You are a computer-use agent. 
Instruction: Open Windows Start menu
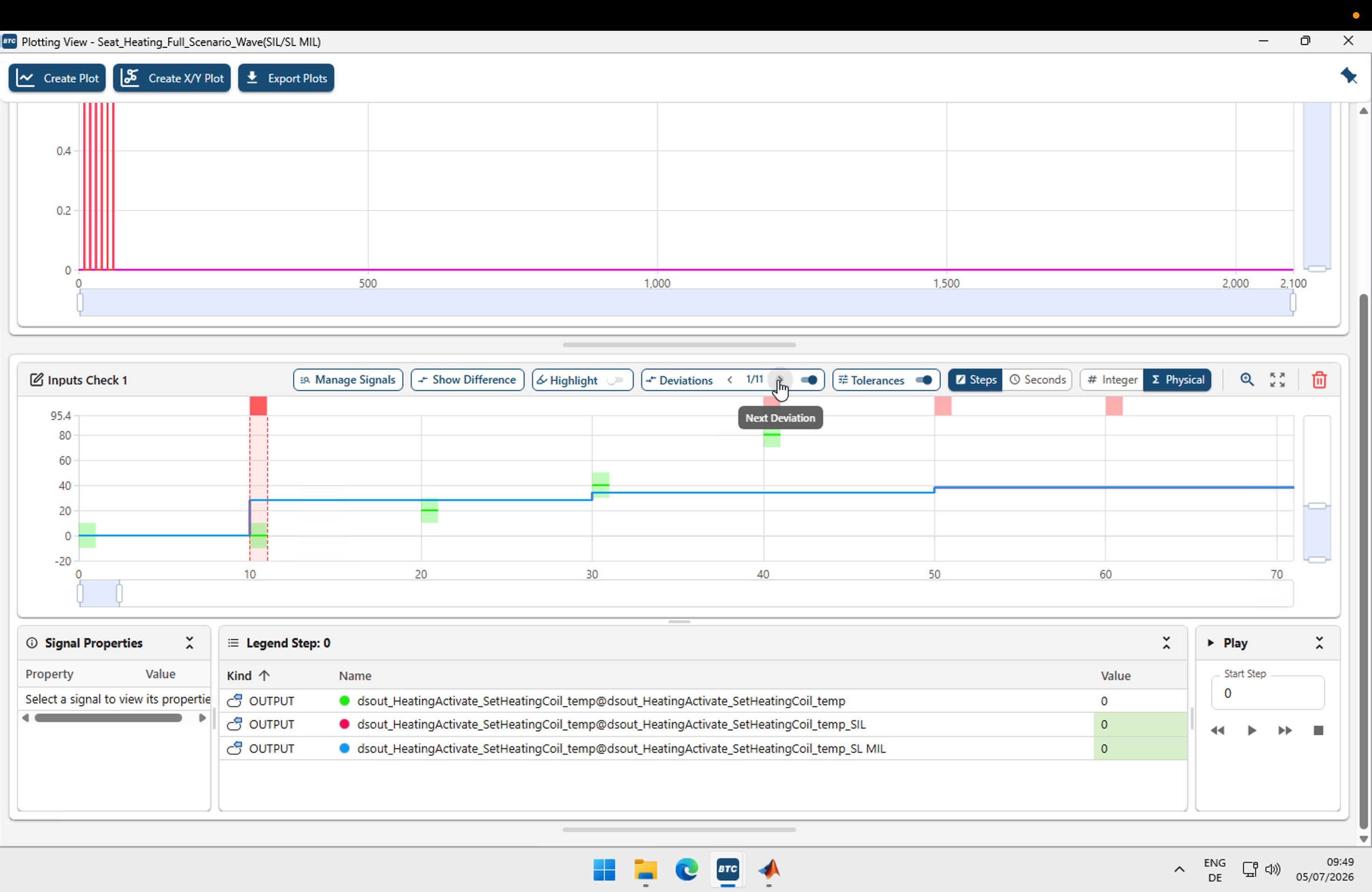tap(604, 870)
